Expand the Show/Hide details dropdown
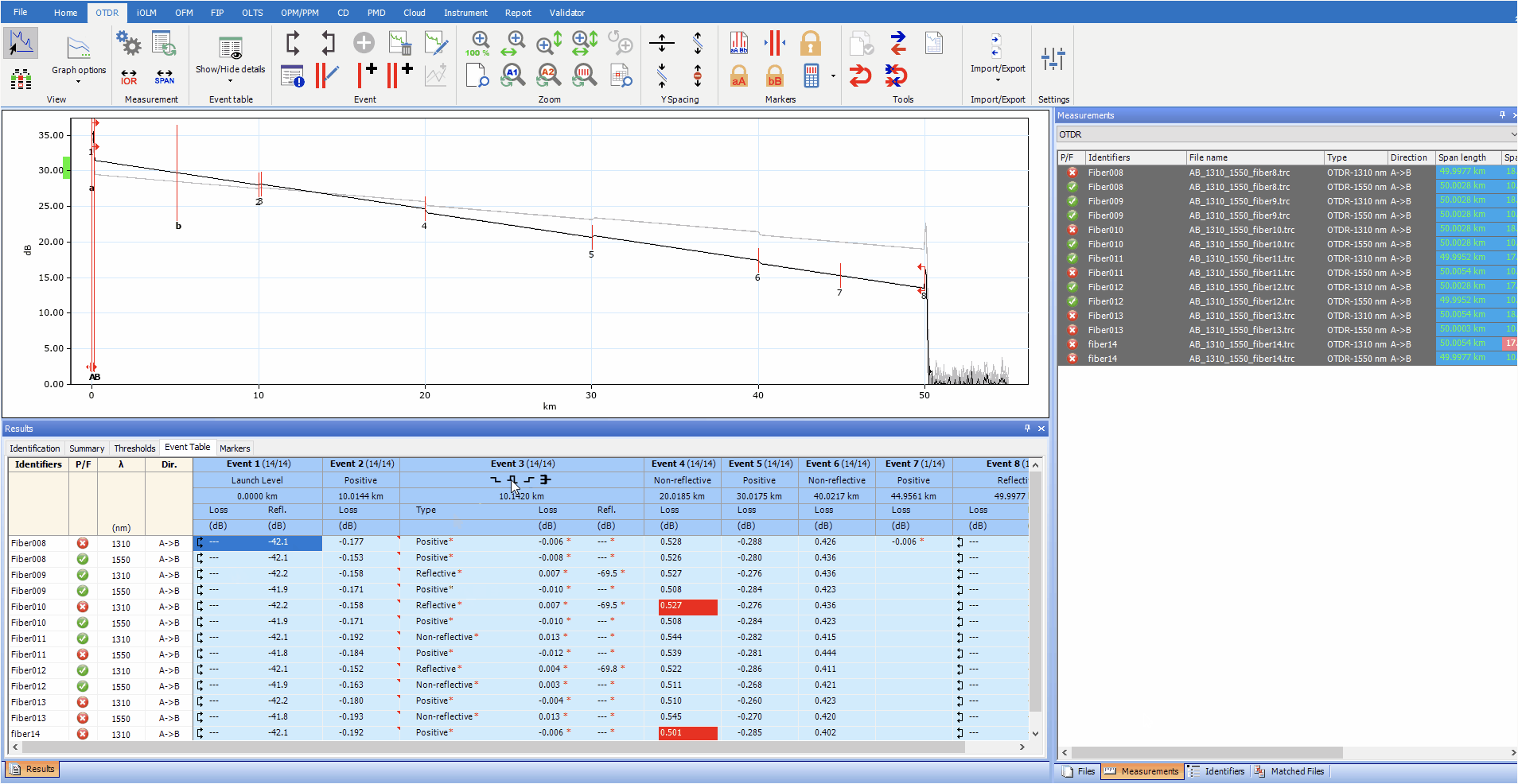Screen dimensions: 1518x784 [x=231, y=59]
